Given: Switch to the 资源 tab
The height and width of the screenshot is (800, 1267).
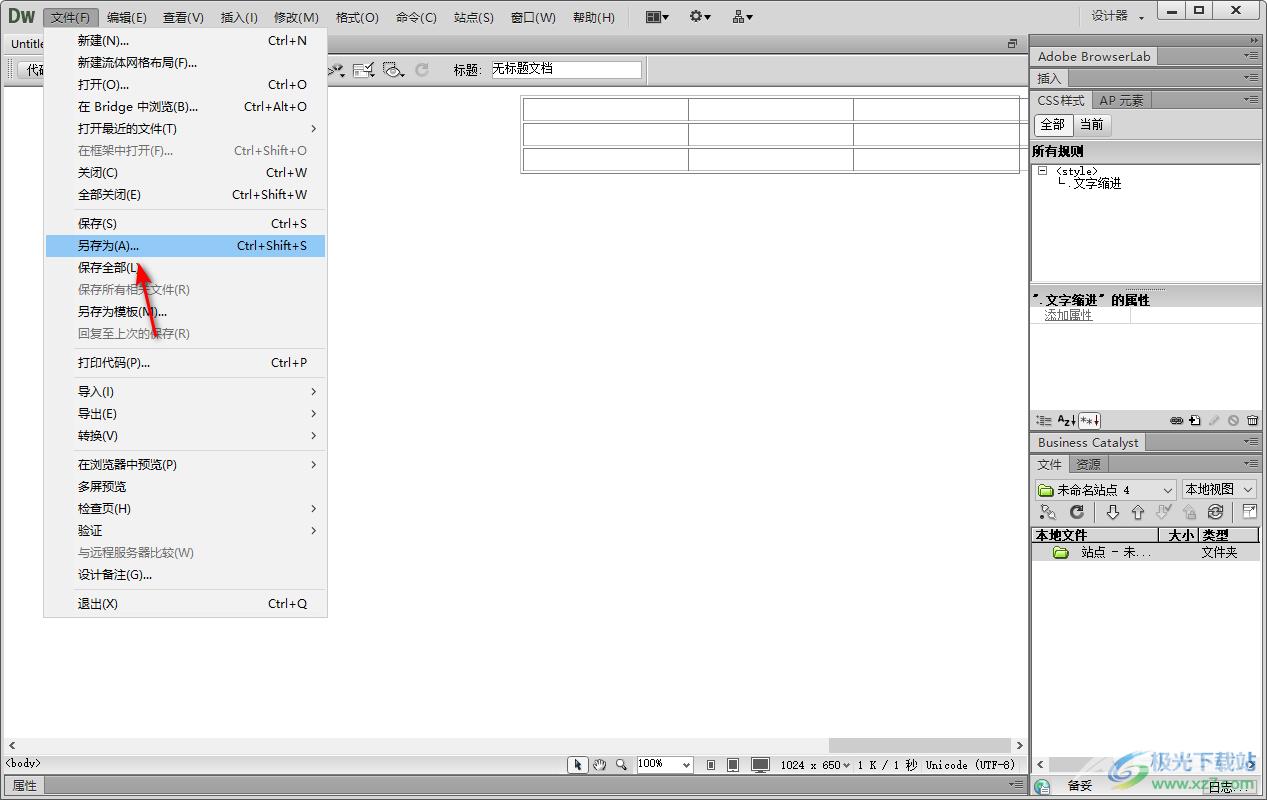Looking at the screenshot, I should point(1088,464).
